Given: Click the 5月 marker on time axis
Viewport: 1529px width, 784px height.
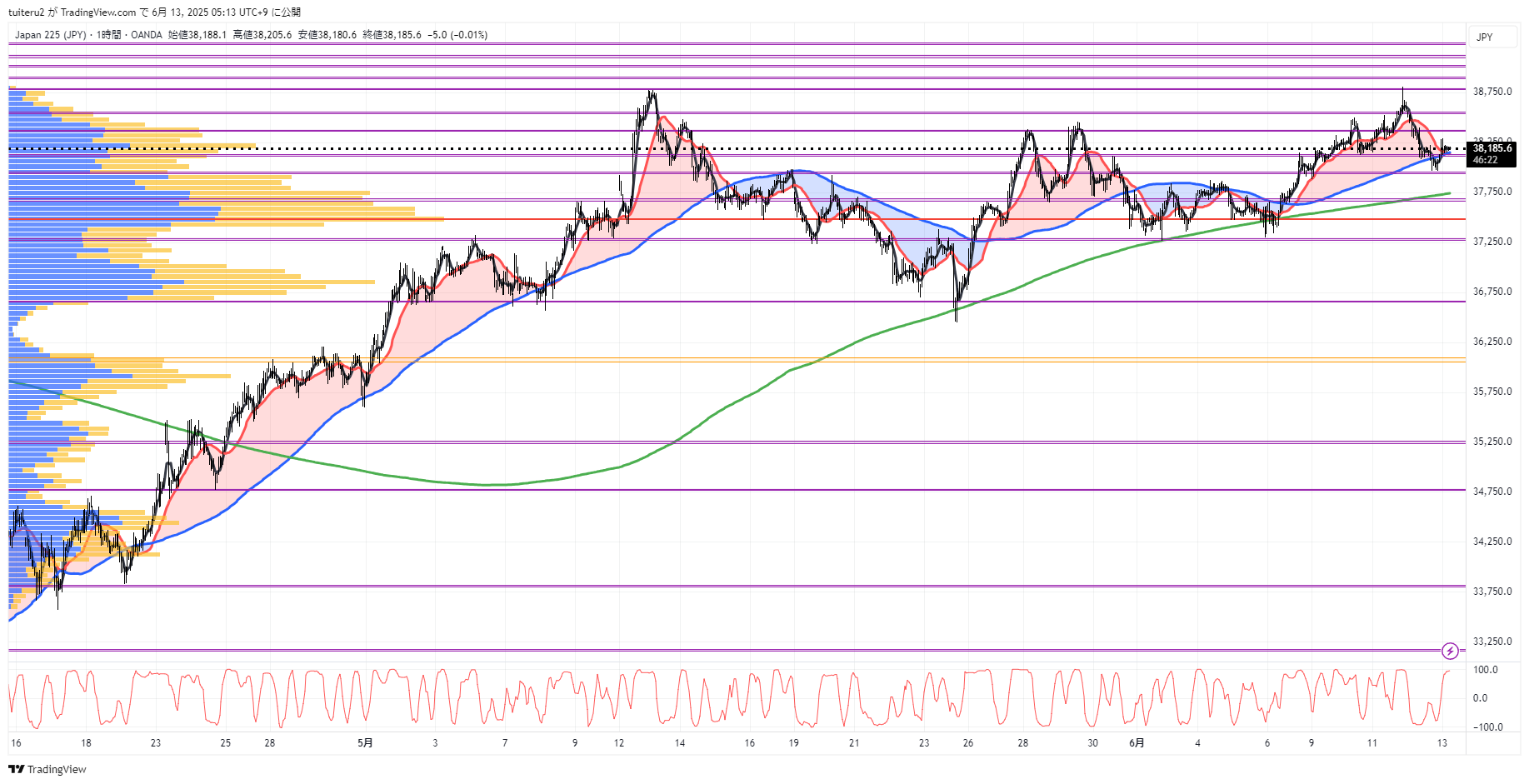Looking at the screenshot, I should coord(365,743).
